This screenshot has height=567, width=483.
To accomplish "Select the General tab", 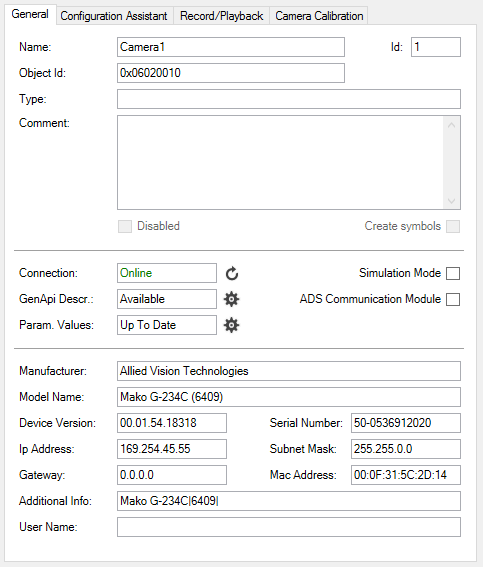I will pos(30,14).
